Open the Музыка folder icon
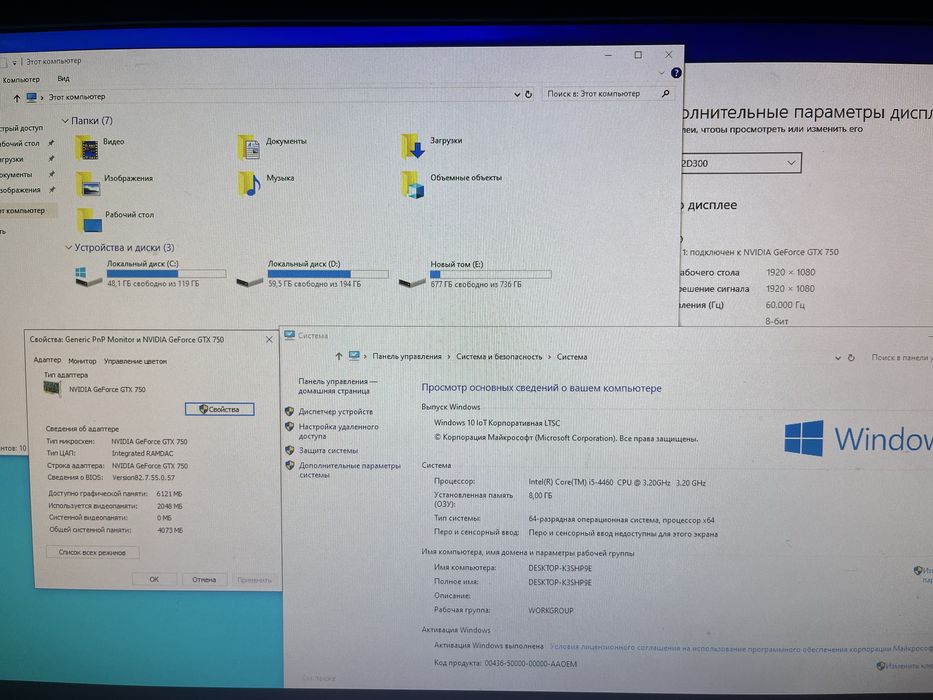933x700 pixels. click(249, 183)
